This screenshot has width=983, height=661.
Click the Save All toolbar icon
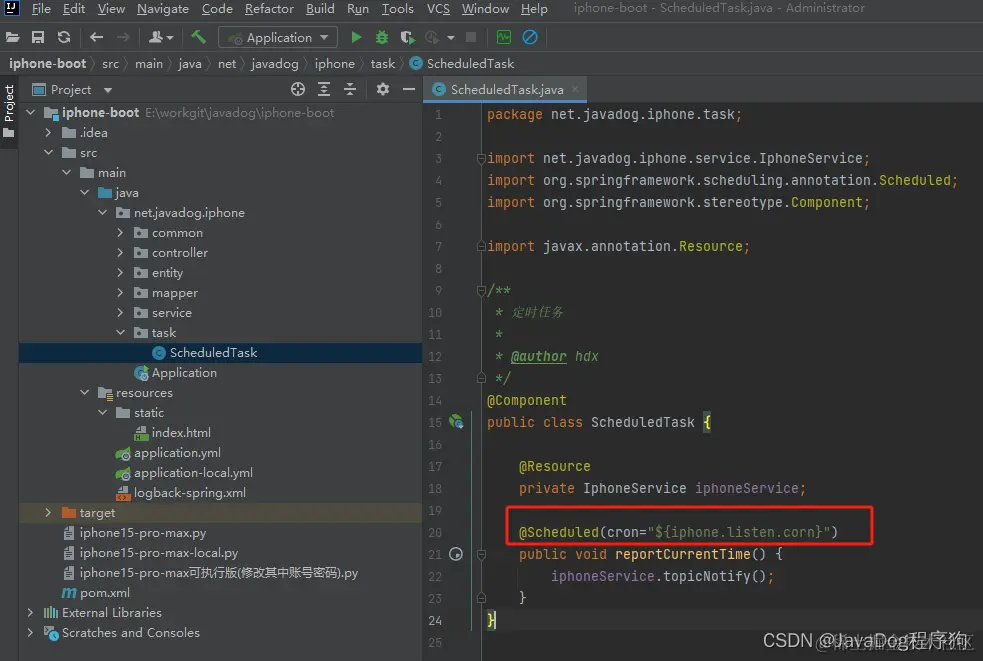point(38,38)
